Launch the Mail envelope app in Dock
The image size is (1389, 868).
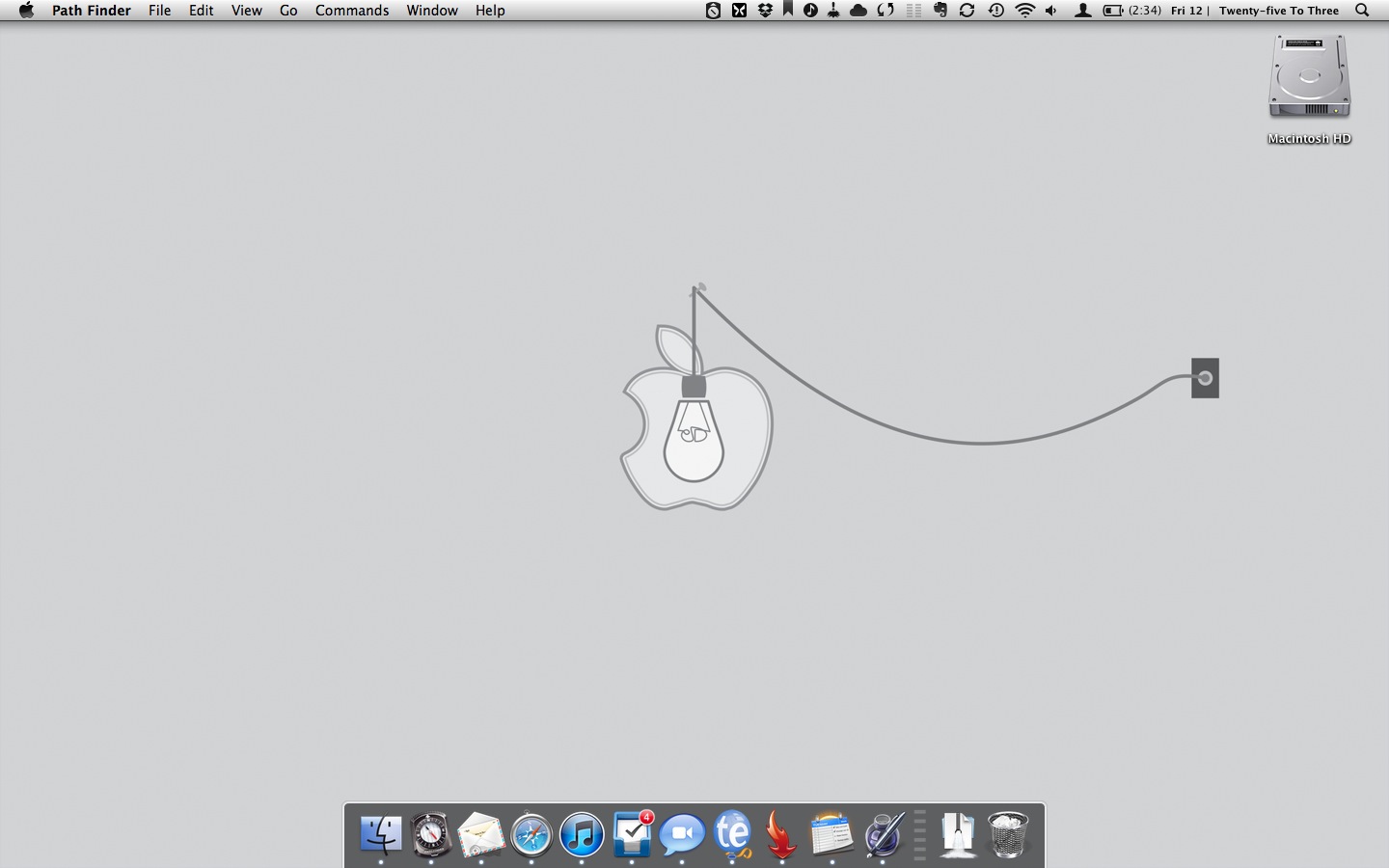tap(481, 835)
